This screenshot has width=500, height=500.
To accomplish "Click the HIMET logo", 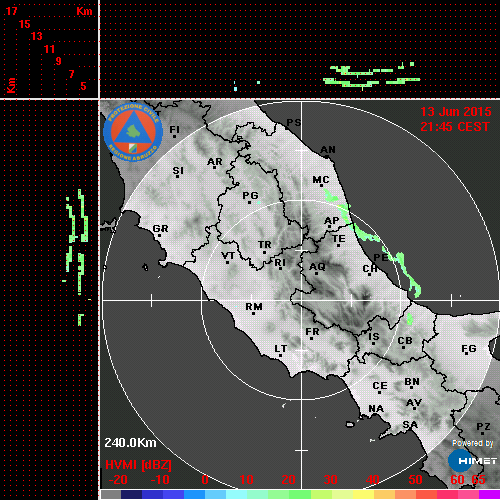I will 472,461.
